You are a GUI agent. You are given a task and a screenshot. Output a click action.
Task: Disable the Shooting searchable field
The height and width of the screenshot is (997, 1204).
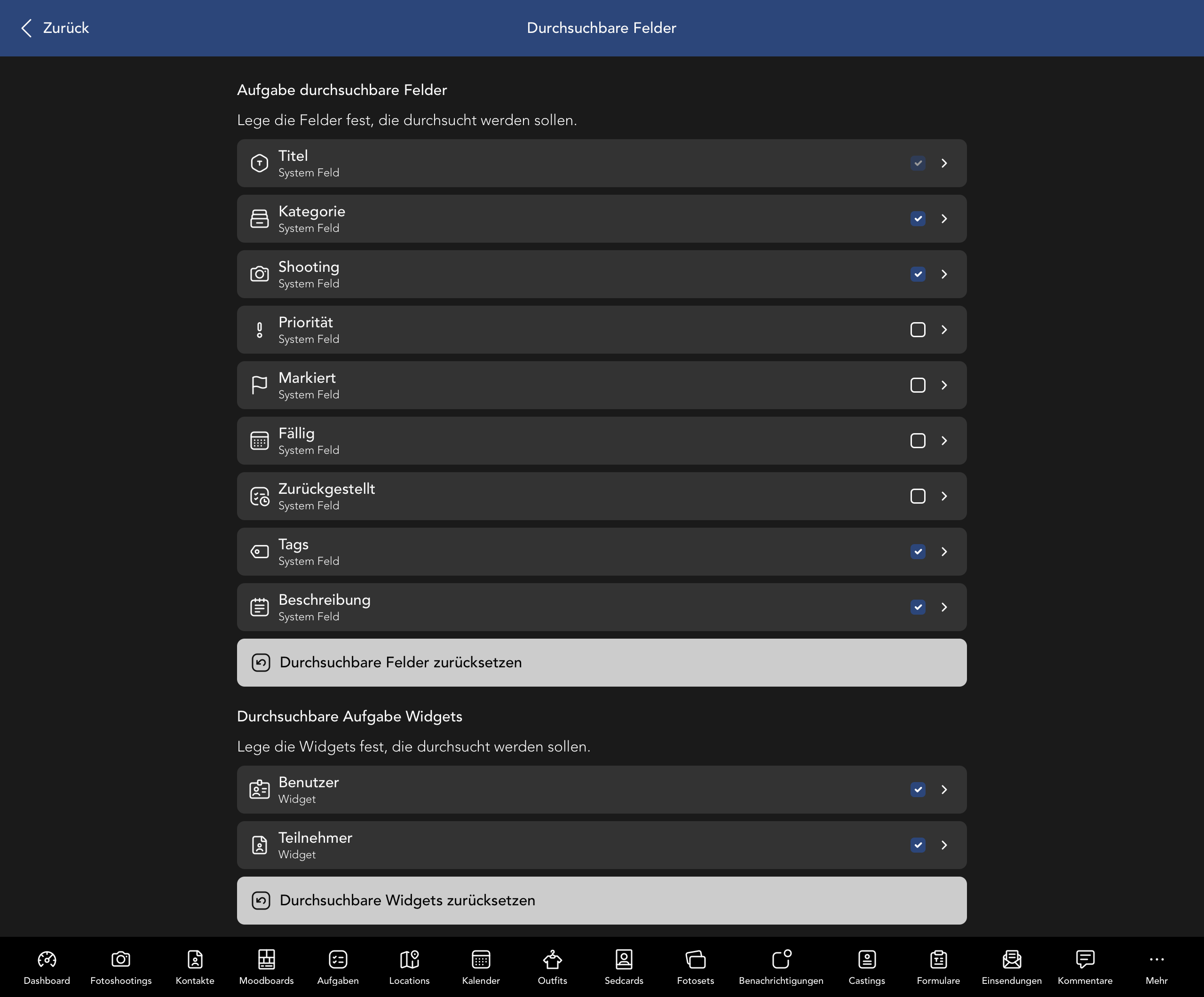coord(917,274)
